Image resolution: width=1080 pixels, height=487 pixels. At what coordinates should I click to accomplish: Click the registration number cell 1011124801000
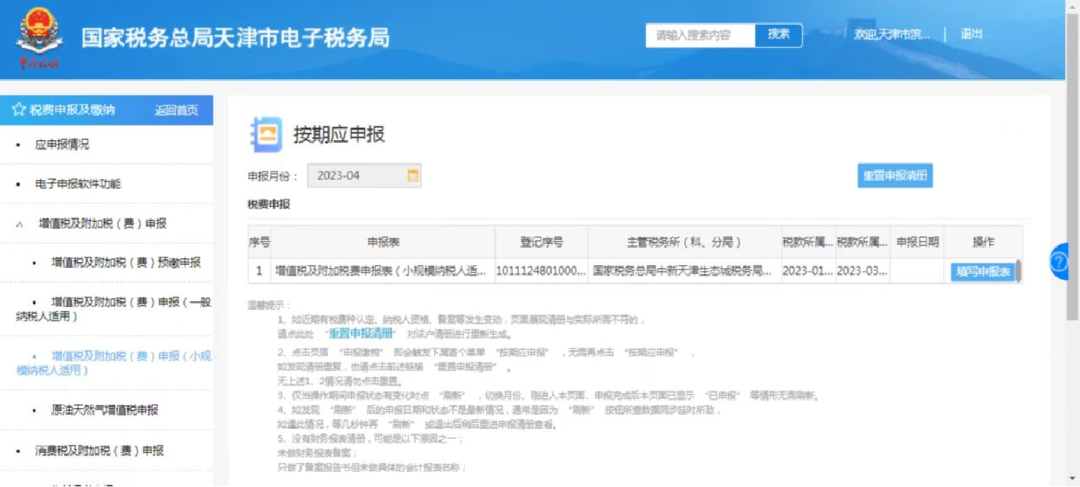541,271
